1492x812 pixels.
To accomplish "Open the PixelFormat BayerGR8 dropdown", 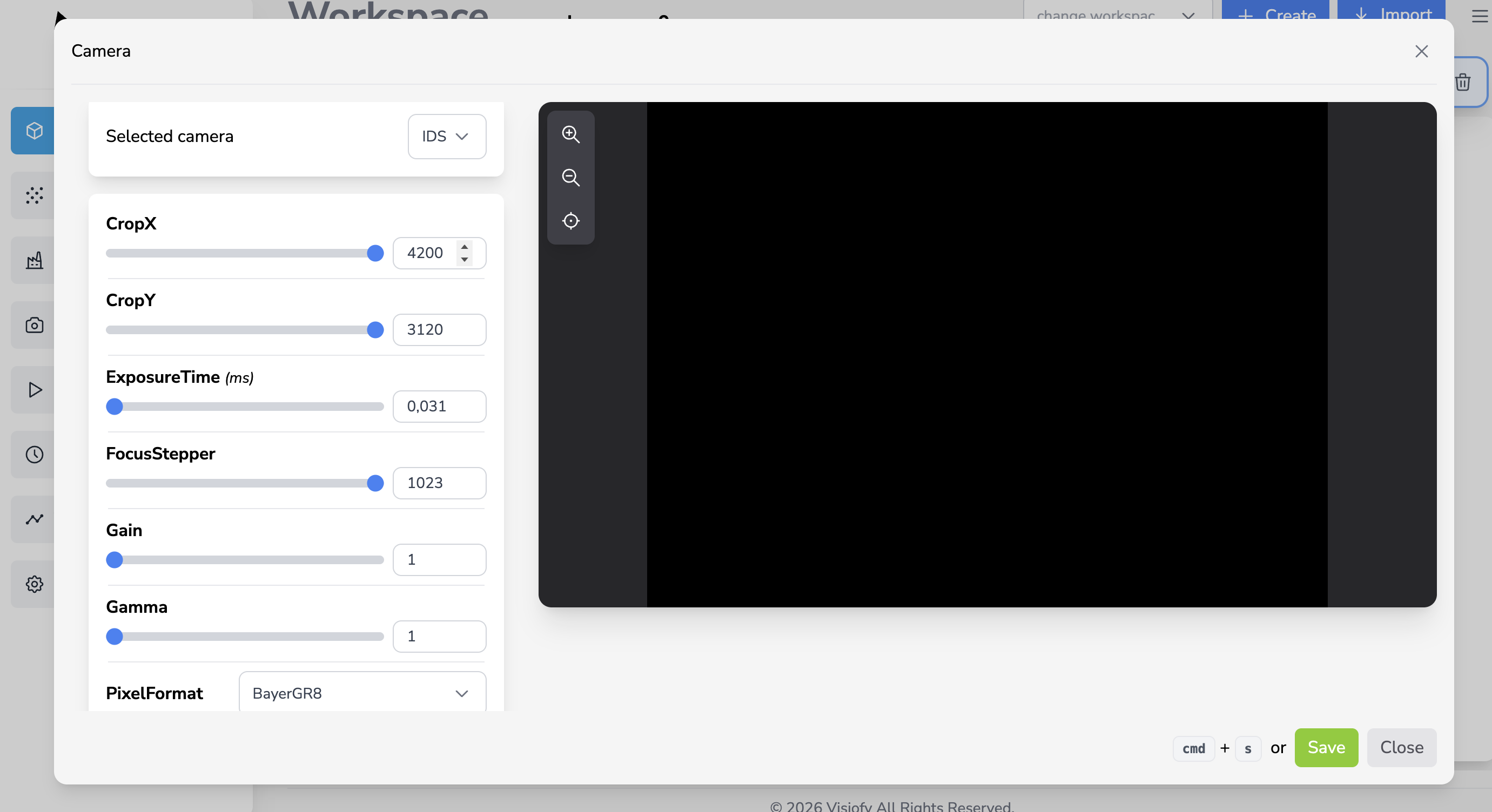I will click(362, 692).
